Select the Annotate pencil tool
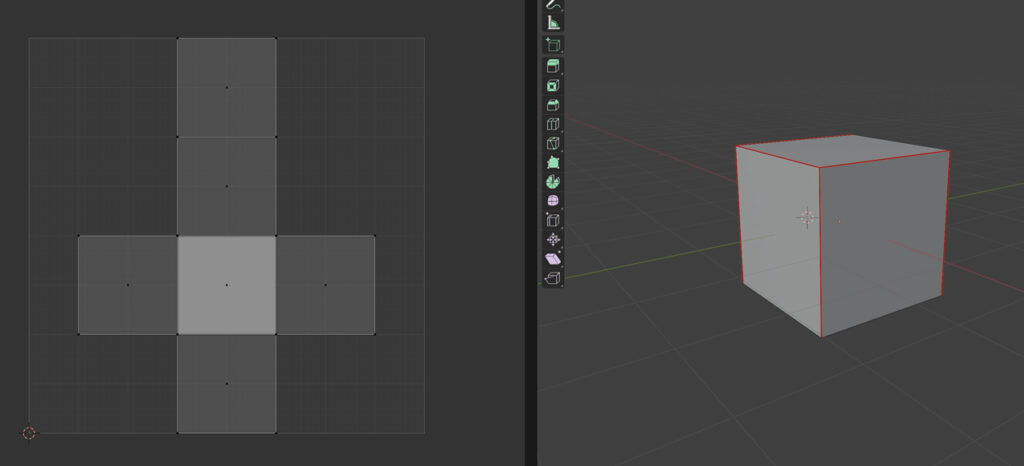The height and width of the screenshot is (466, 1024). pos(553,5)
